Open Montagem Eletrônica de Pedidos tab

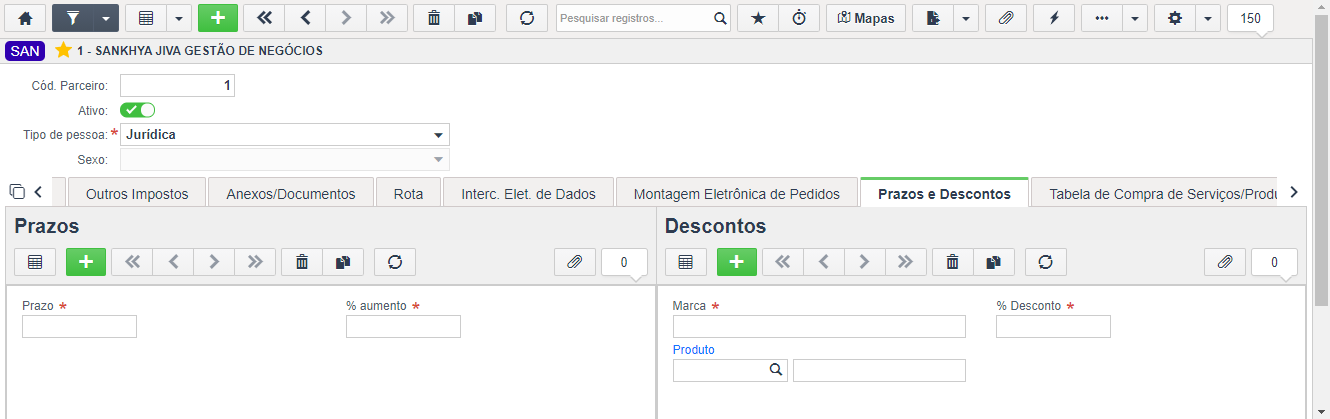pos(737,193)
